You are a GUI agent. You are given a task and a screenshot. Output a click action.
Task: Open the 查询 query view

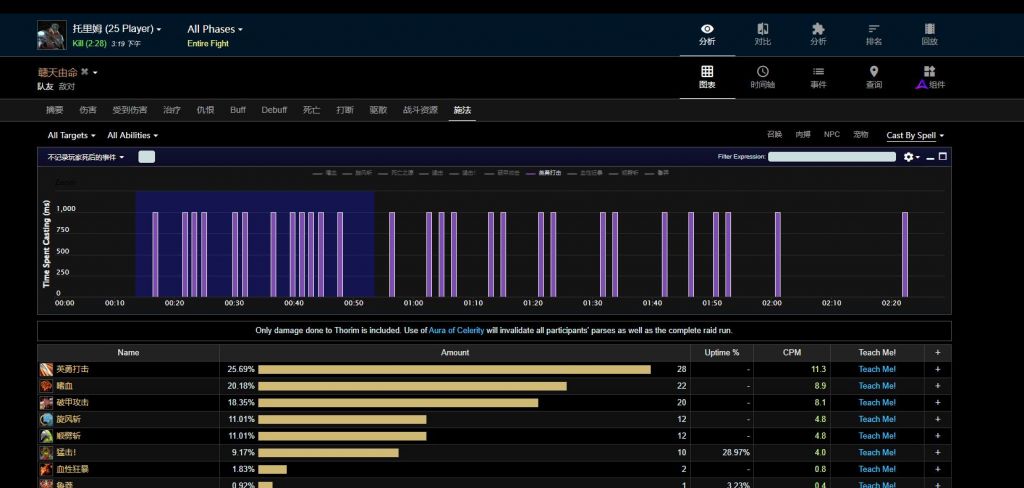874,77
